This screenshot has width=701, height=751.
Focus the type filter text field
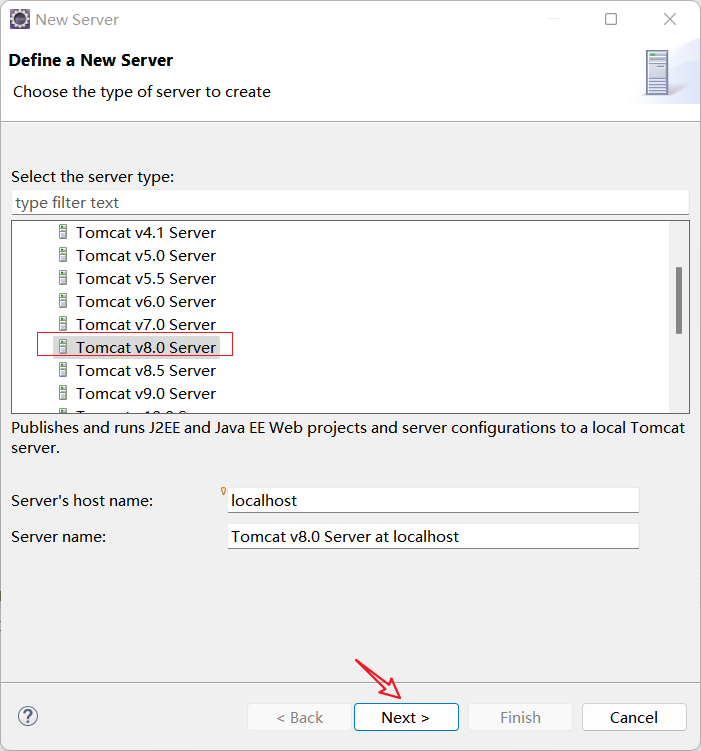[350, 203]
